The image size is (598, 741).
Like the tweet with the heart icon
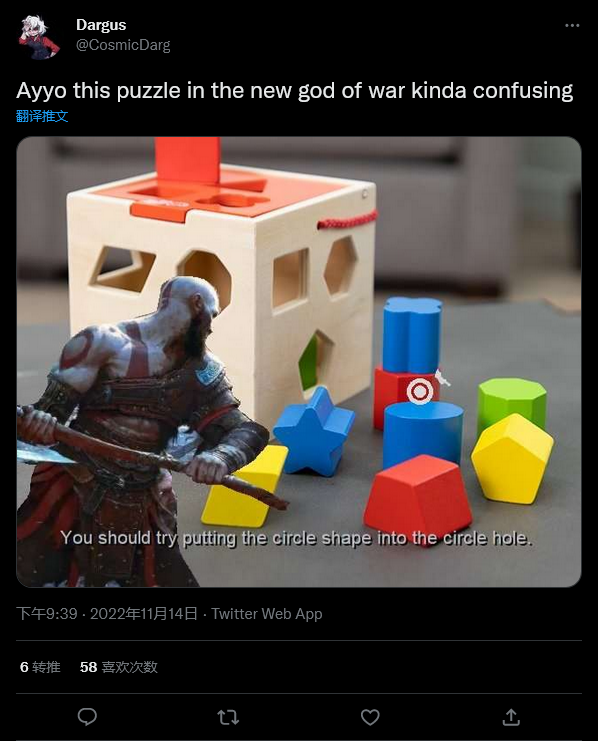click(x=370, y=717)
